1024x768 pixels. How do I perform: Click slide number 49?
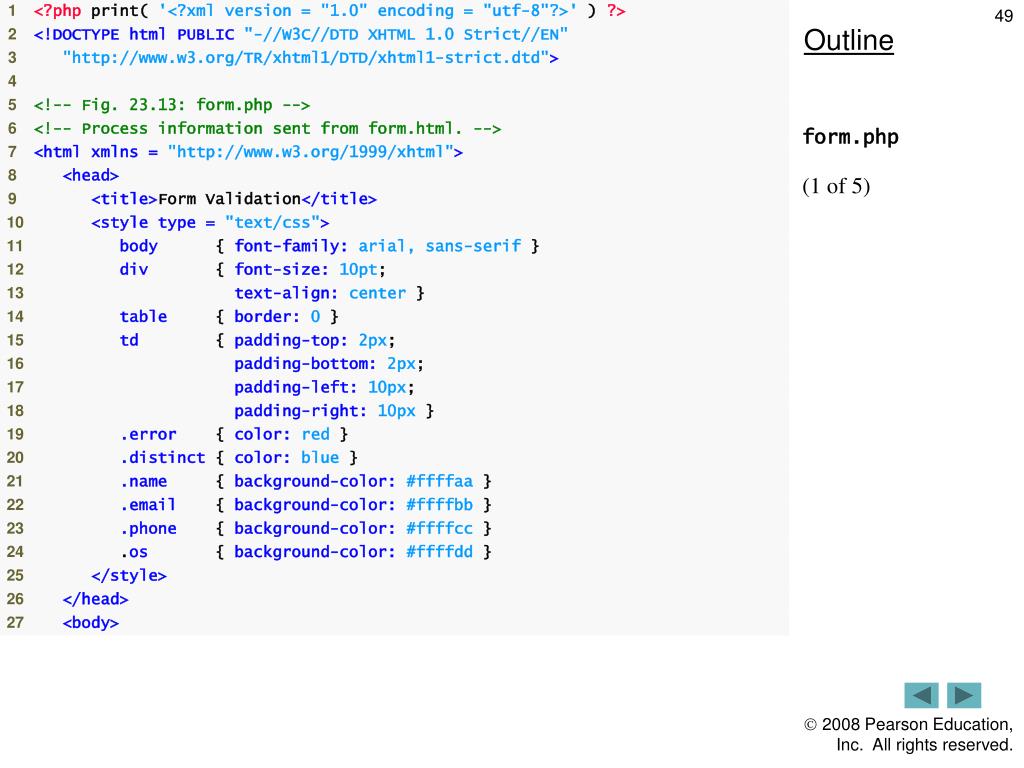1003,16
